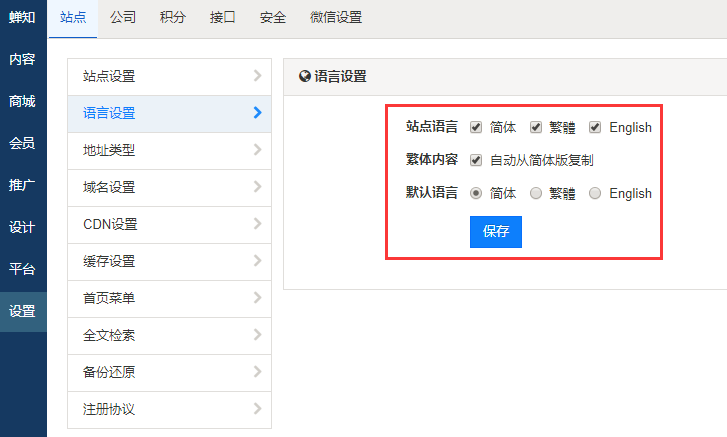Click the chevron arrow on CDN设置 row

(x=257, y=224)
